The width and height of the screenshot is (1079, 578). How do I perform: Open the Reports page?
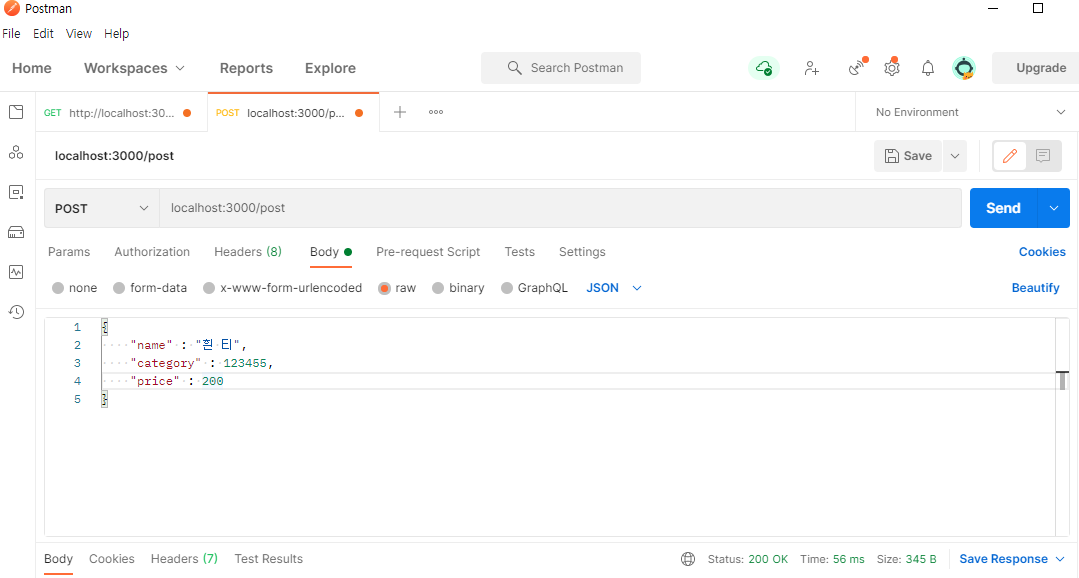click(x=246, y=68)
